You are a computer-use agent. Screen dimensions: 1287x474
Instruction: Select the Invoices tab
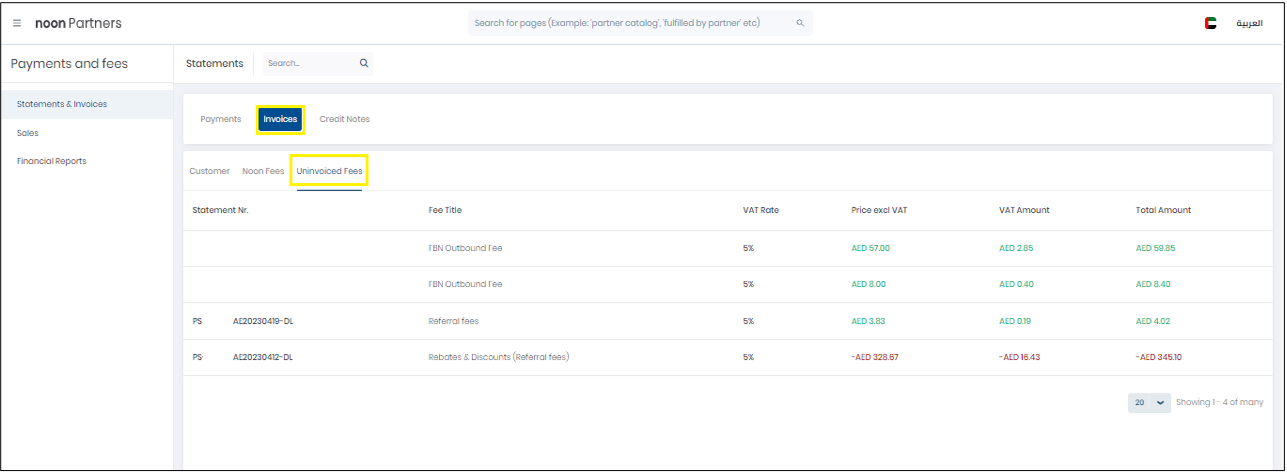[280, 119]
